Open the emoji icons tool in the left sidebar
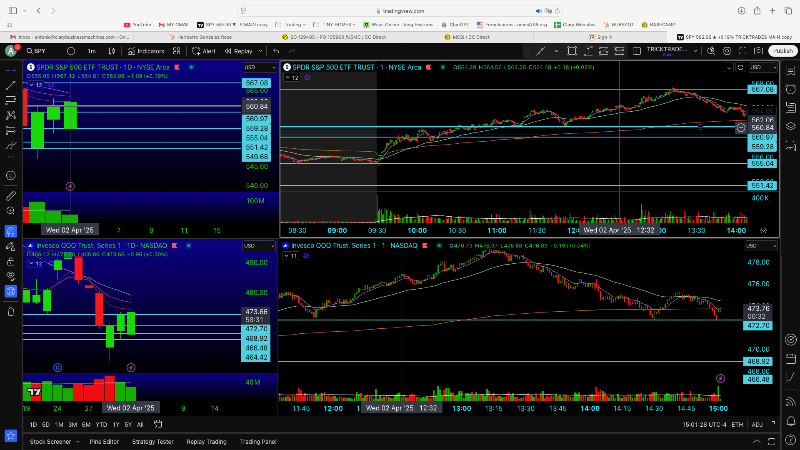The height and width of the screenshot is (450, 800). click(11, 176)
